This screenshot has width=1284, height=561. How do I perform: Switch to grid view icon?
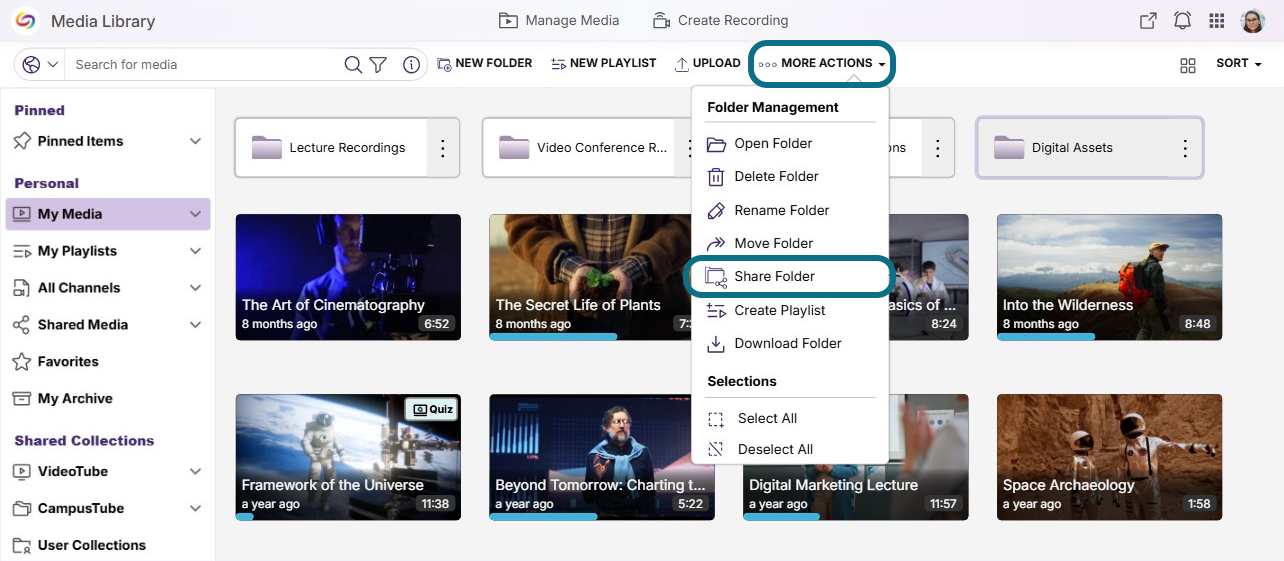click(1188, 65)
